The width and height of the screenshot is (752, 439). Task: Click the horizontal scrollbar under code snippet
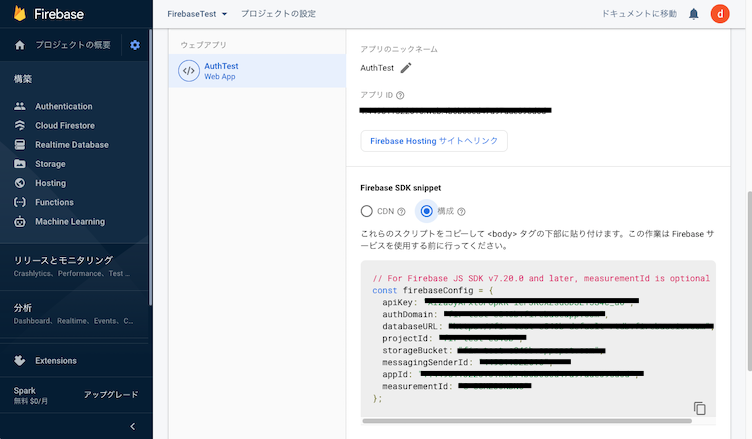pos(527,421)
